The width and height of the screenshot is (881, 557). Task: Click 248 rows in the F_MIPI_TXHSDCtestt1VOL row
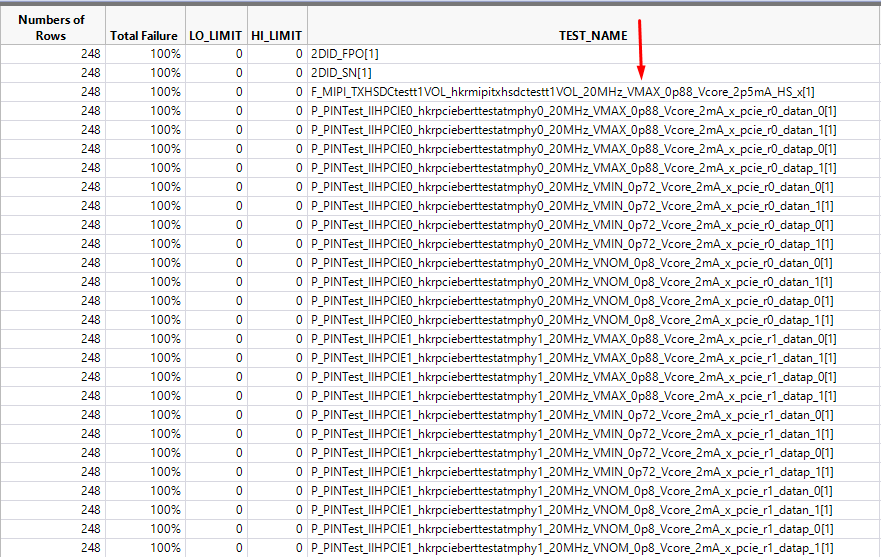click(90, 92)
